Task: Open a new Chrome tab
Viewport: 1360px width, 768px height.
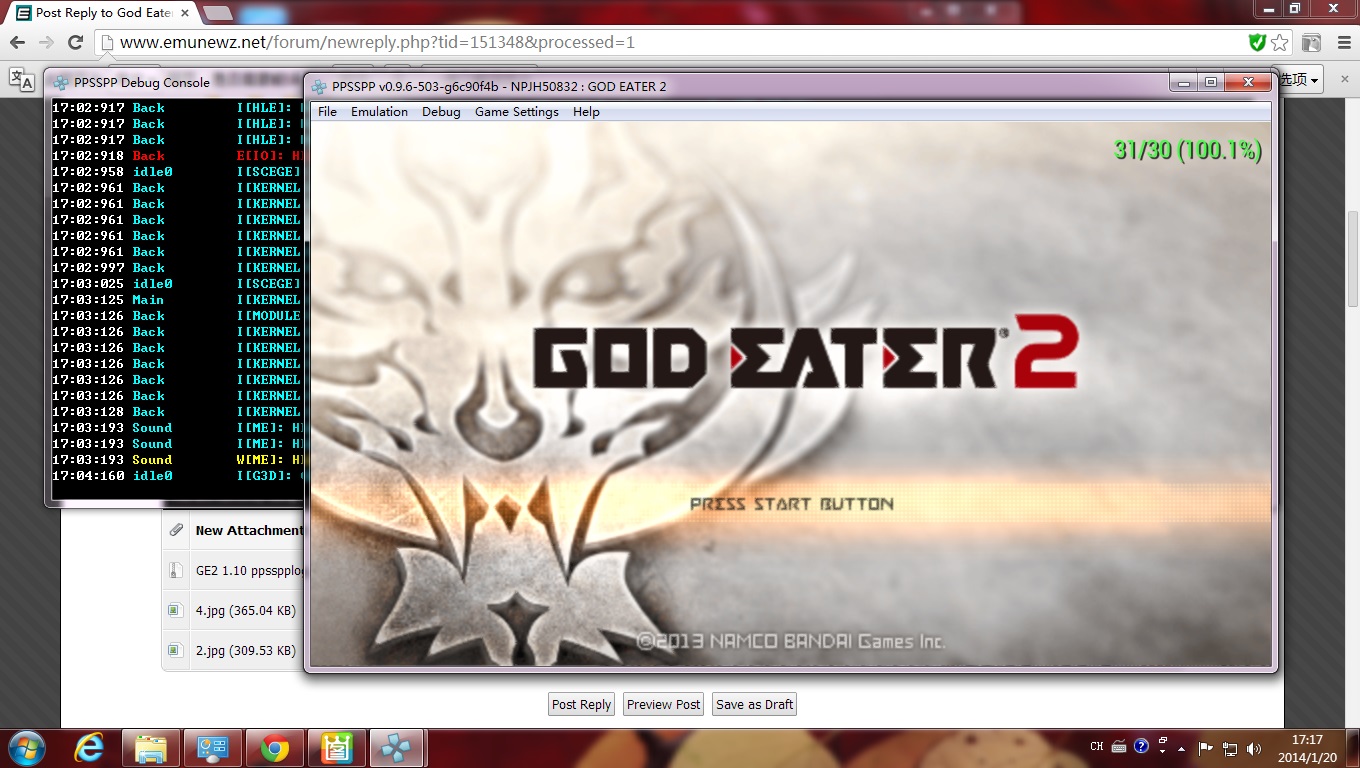Action: pyautogui.click(x=218, y=13)
